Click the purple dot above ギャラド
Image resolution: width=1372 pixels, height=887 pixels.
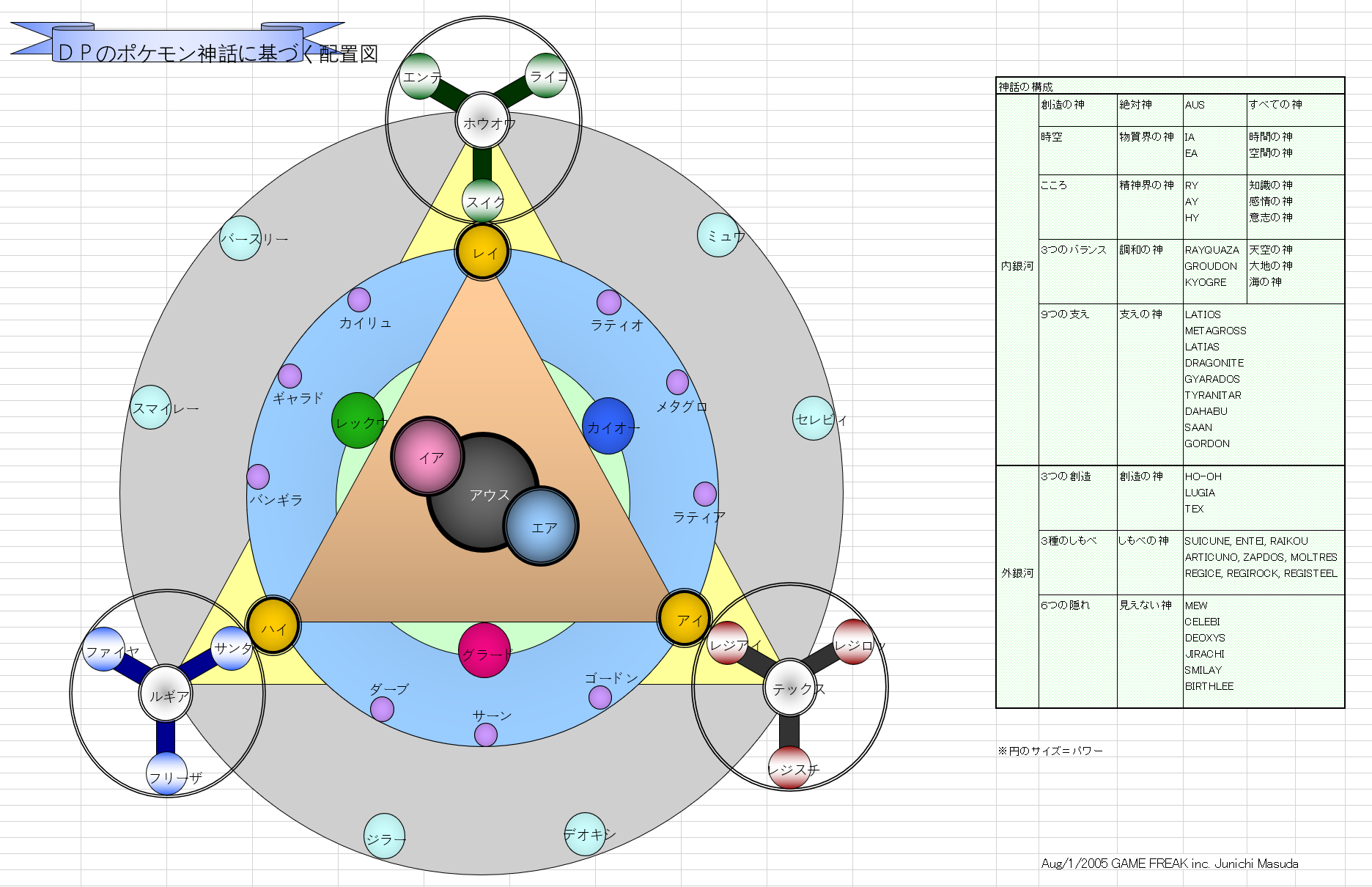290,376
